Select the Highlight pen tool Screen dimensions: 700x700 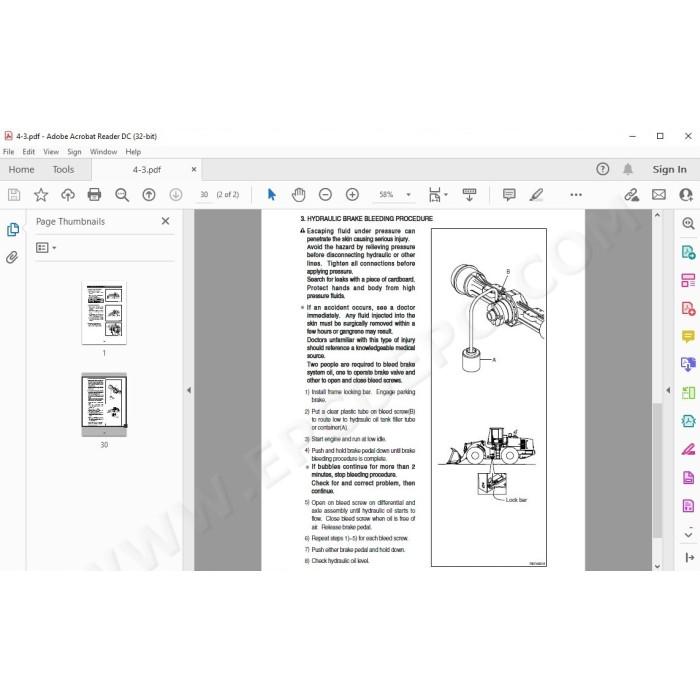(x=536, y=195)
